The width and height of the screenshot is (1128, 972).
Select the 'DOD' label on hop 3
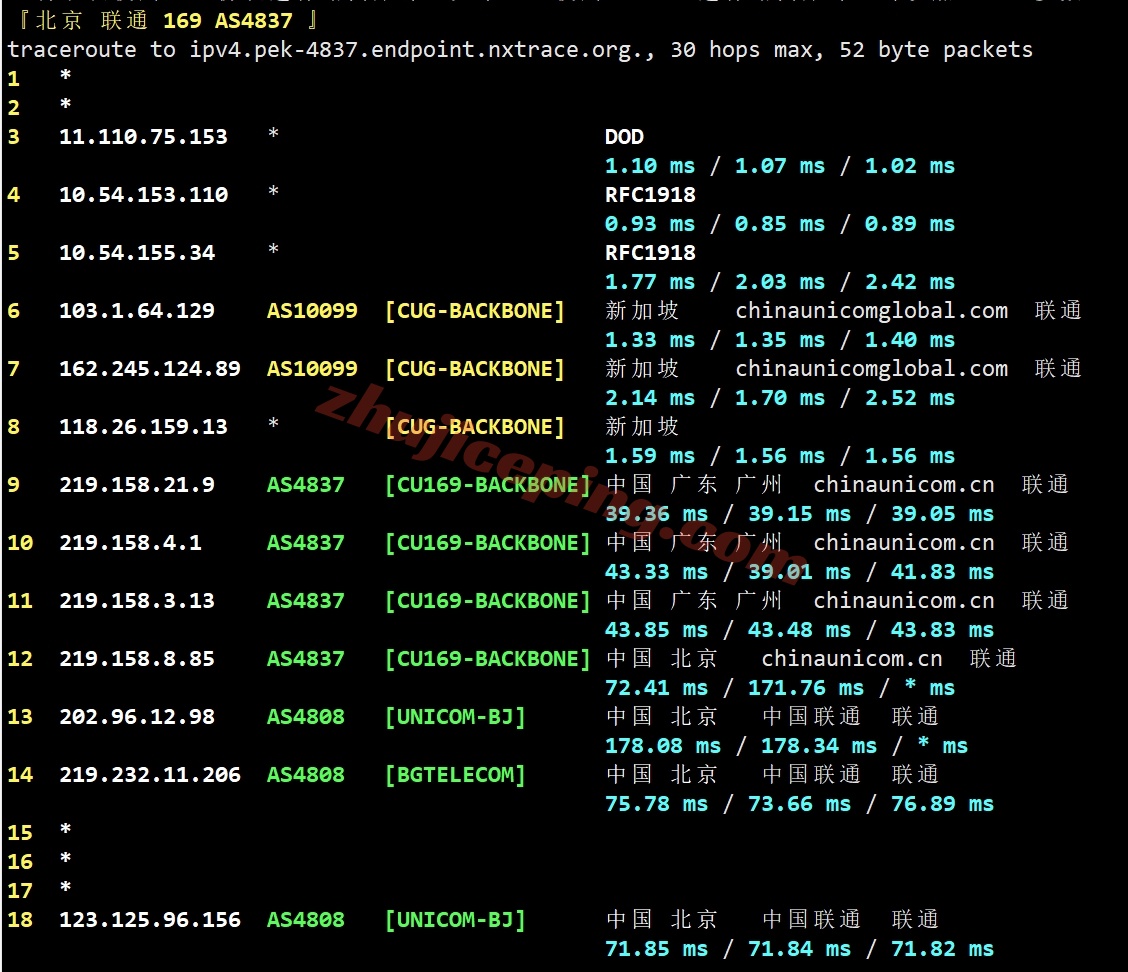(624, 137)
